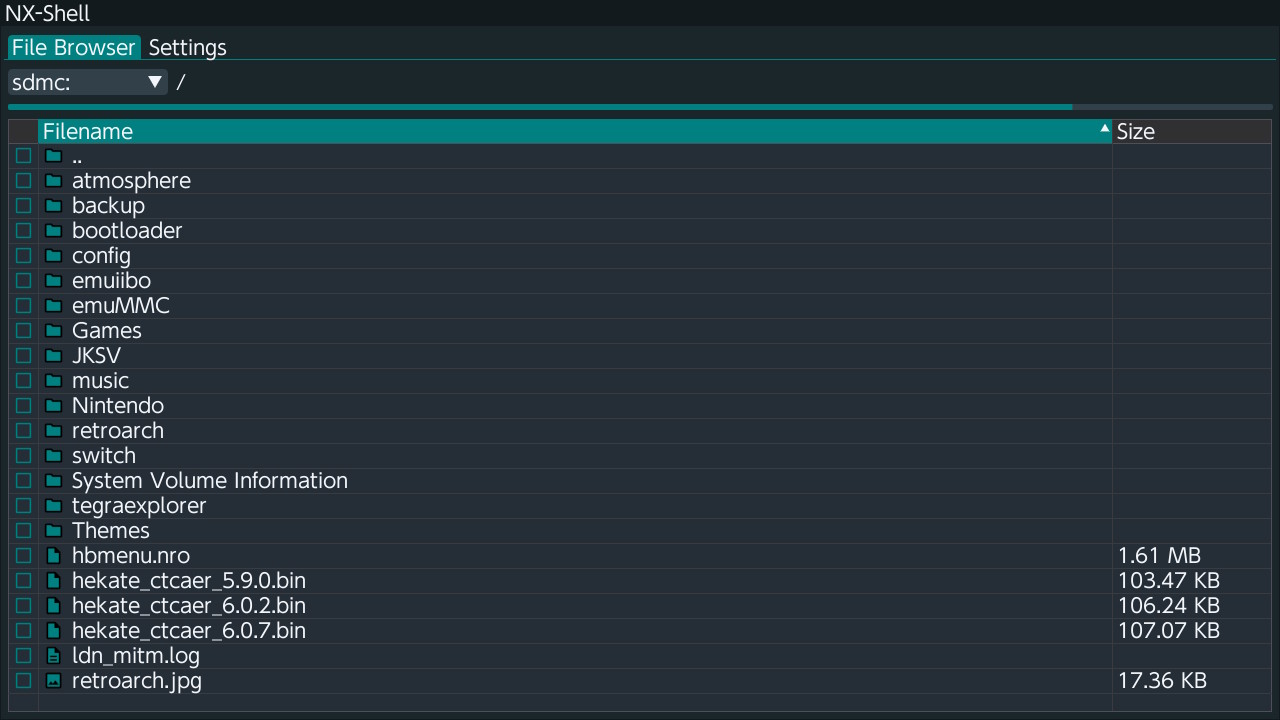Click the ldn_mitm.log text file icon
The image size is (1280, 720).
[x=54, y=656]
